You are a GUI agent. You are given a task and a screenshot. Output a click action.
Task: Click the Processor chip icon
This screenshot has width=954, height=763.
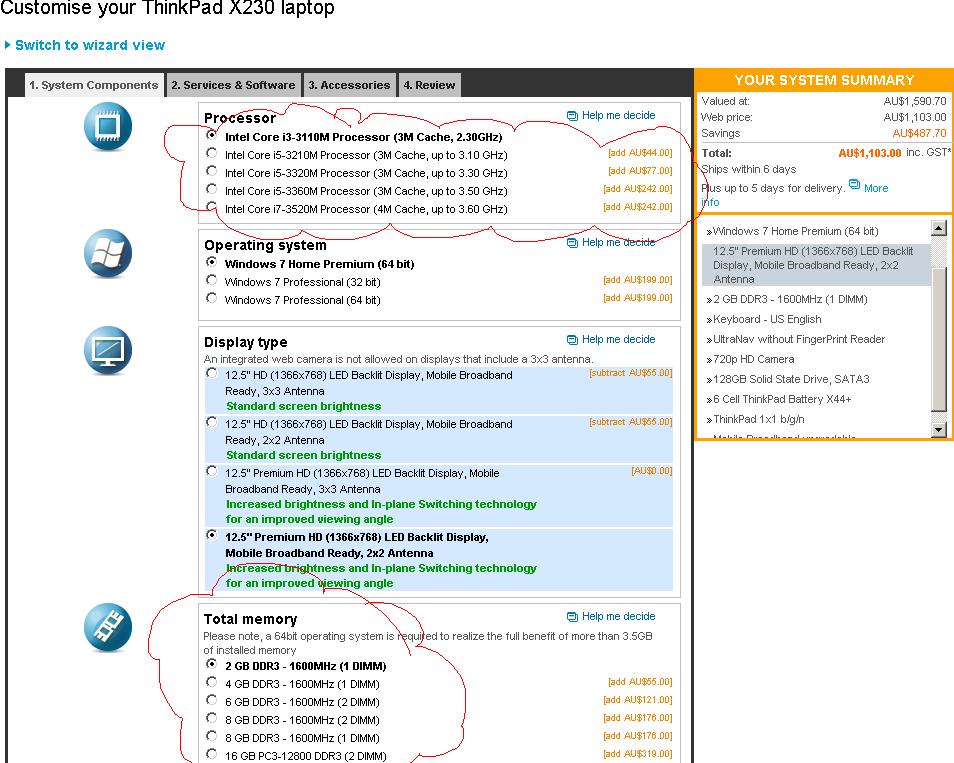[108, 127]
